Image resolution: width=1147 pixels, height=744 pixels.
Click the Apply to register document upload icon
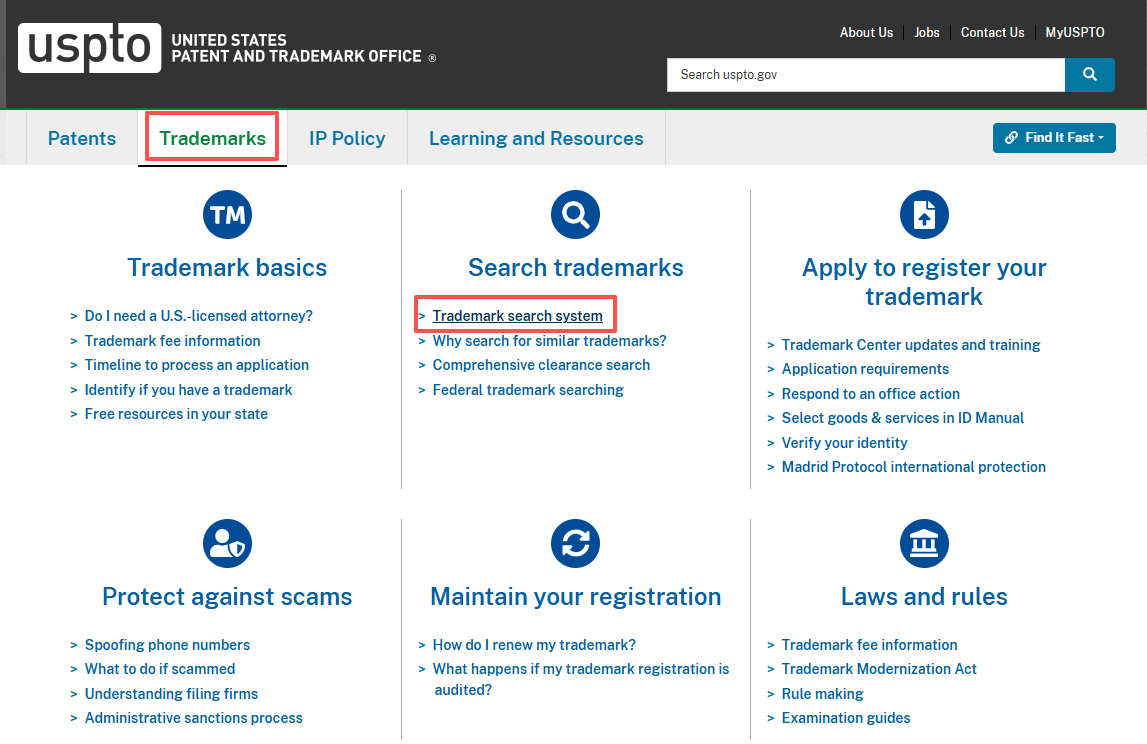pos(924,214)
